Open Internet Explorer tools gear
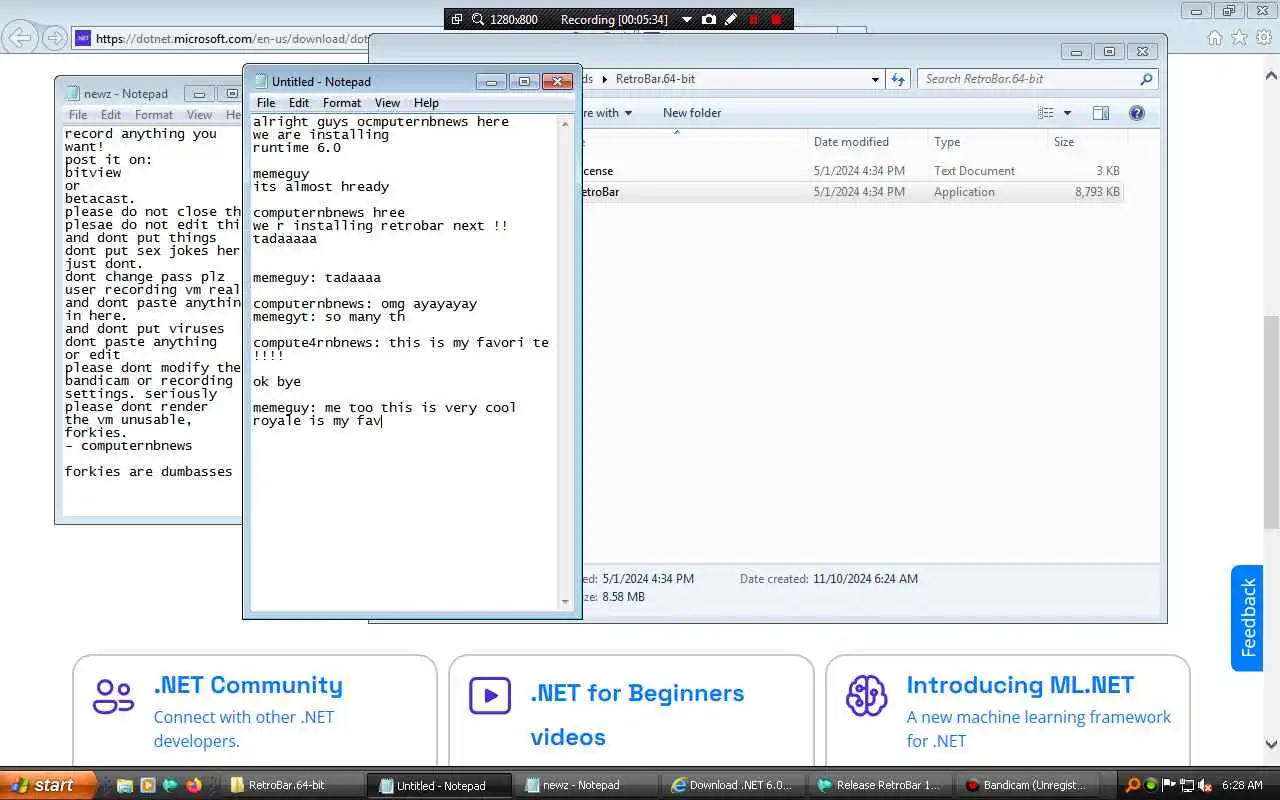 coord(1263,37)
